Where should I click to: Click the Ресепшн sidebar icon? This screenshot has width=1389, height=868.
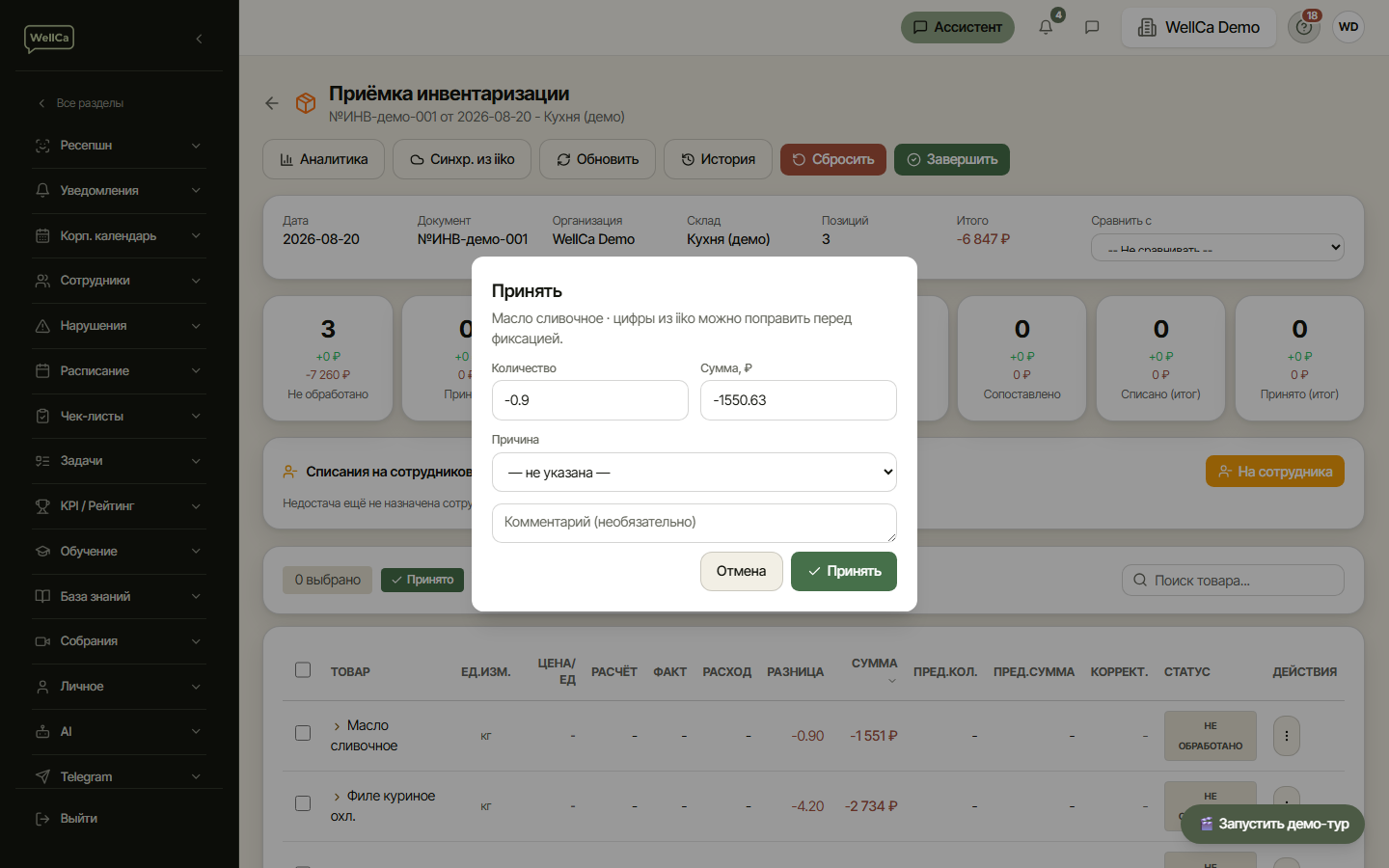[42, 146]
